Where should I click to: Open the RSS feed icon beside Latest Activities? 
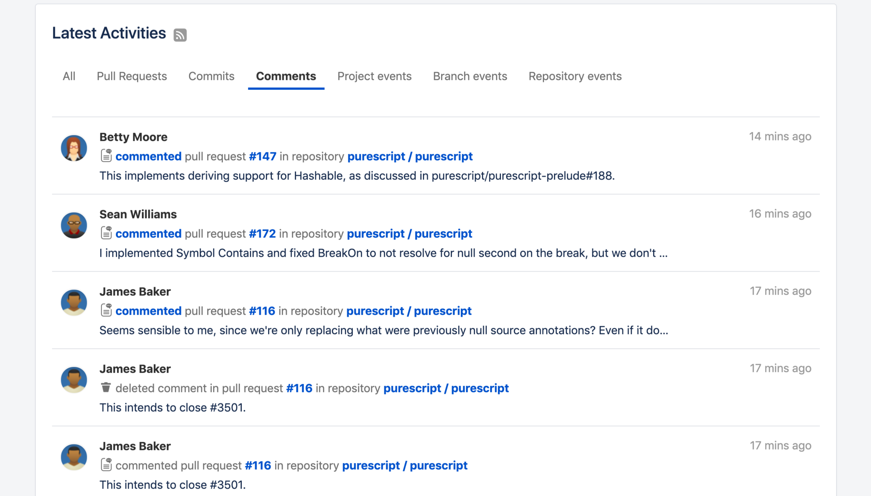pos(180,35)
